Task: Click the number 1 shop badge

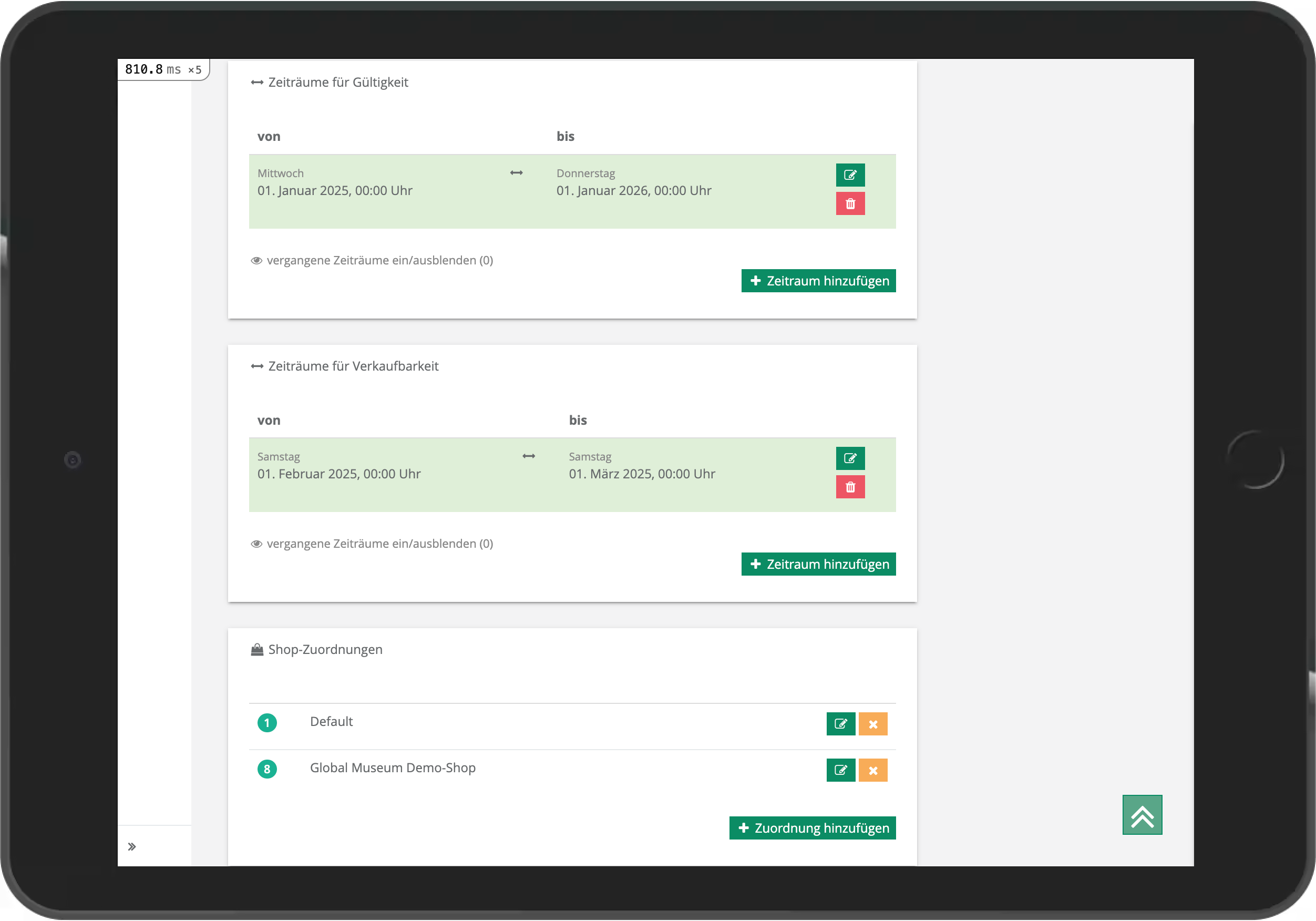Action: point(267,723)
